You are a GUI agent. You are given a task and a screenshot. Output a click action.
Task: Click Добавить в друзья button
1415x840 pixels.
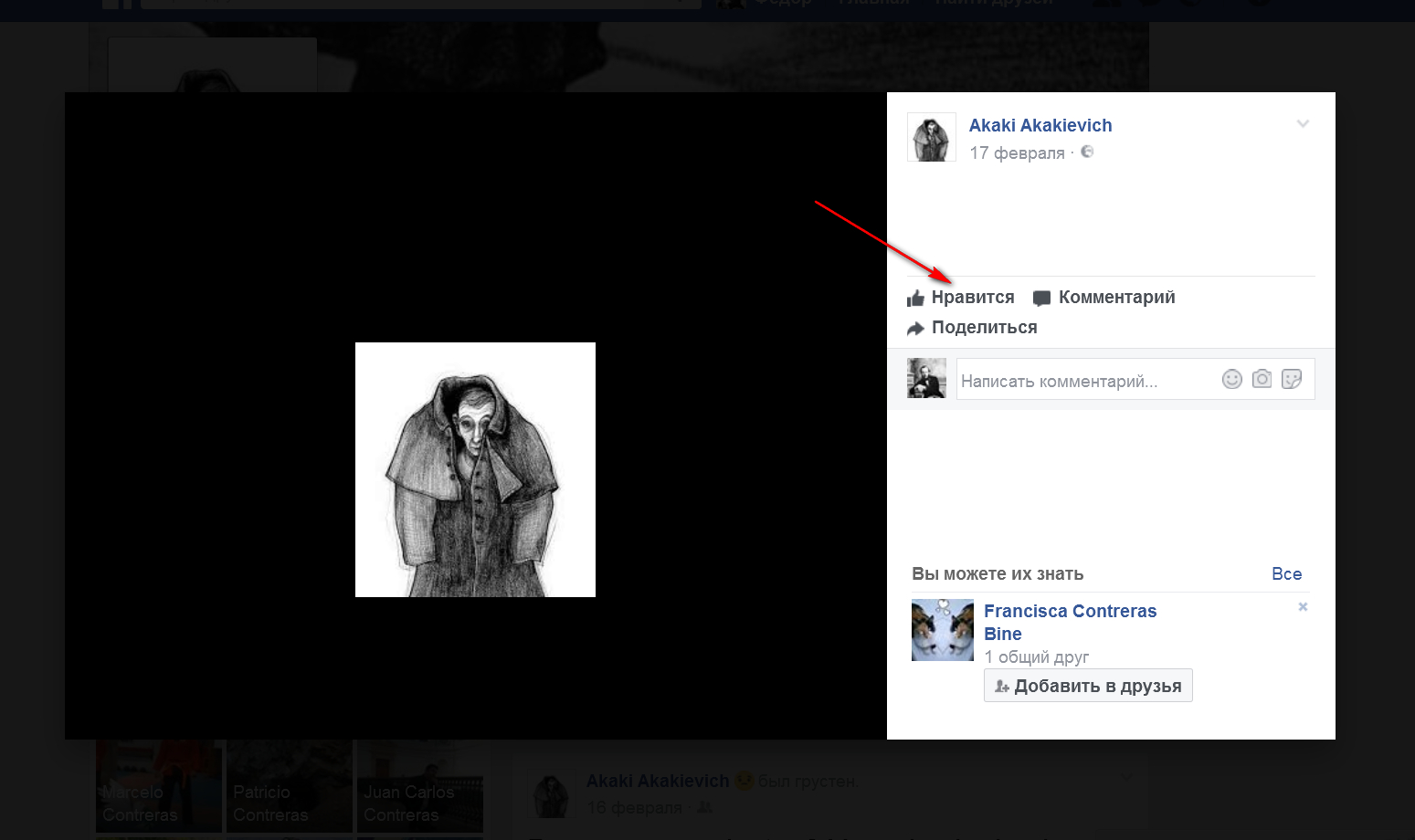pos(1088,686)
